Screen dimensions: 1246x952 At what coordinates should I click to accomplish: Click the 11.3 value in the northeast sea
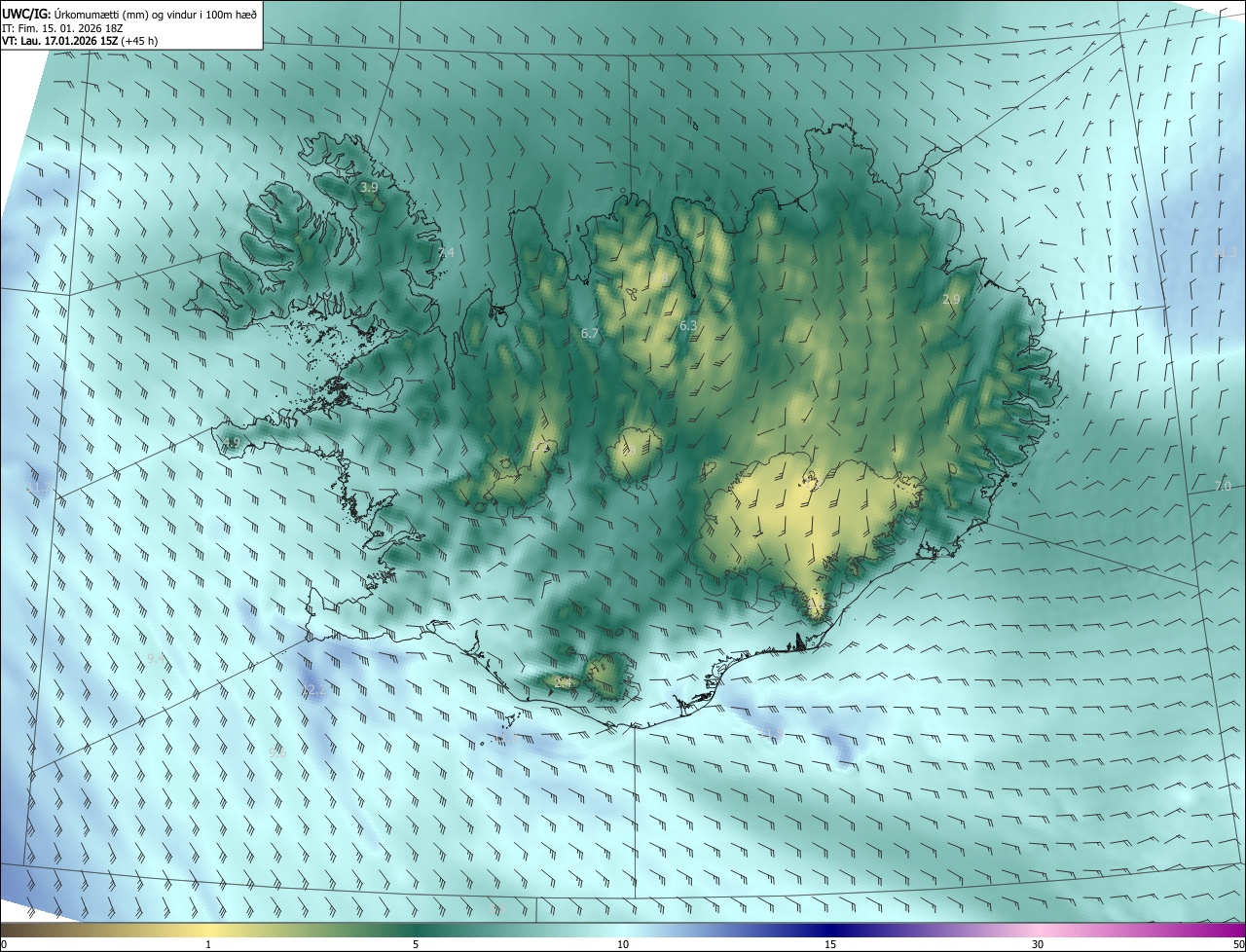coord(1227,252)
